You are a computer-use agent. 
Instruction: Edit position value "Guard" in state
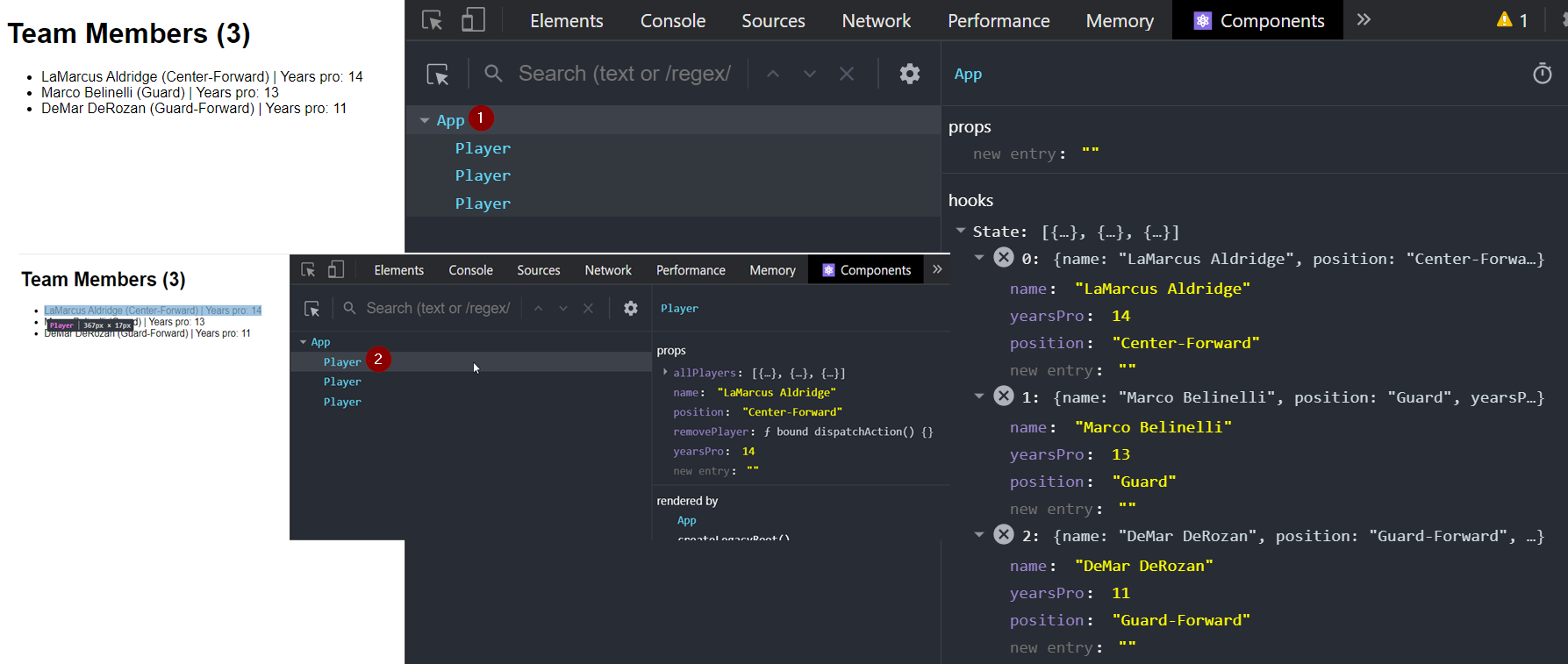[1144, 482]
